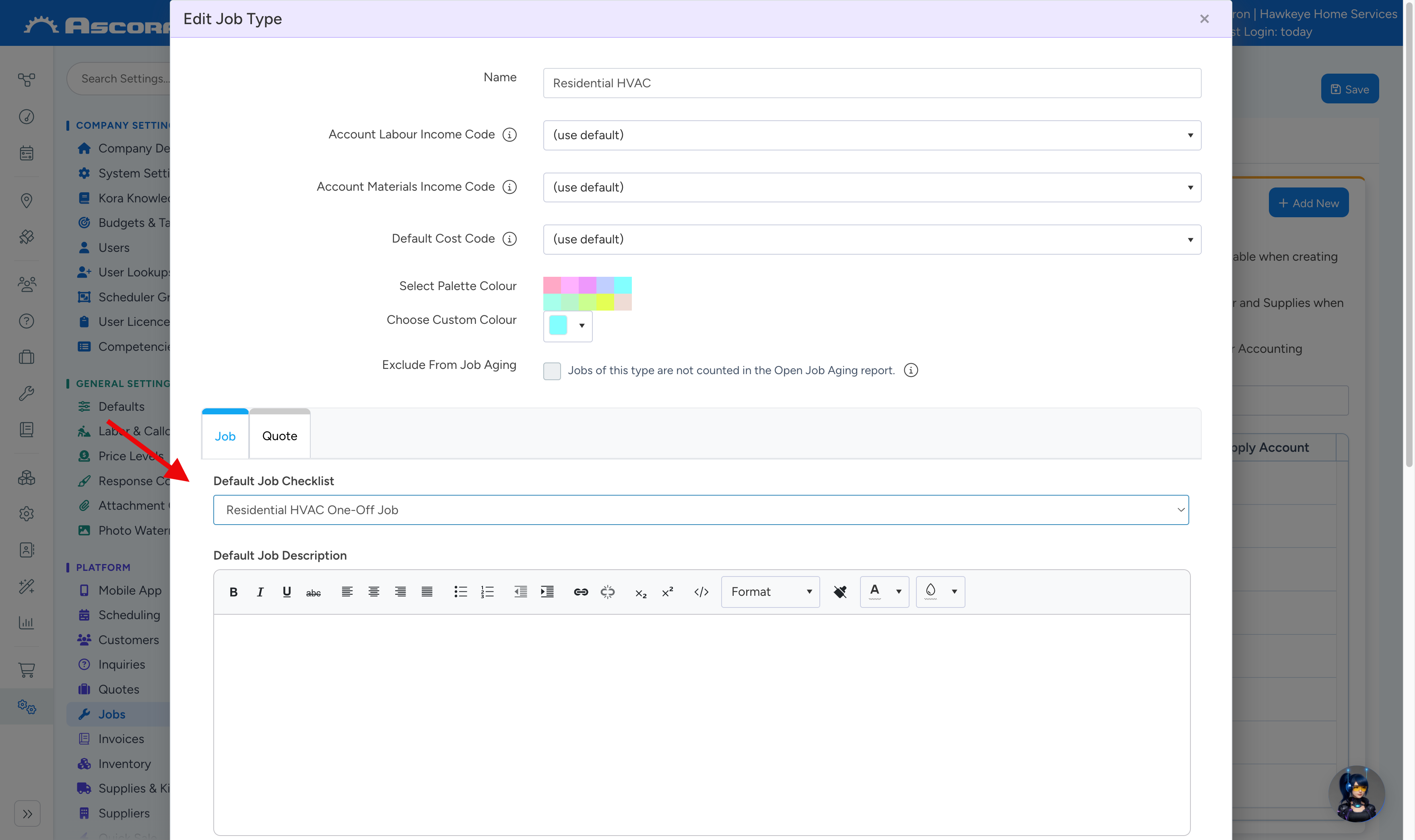Viewport: 1415px width, 840px height.
Task: Increase indent in the editor
Action: (547, 592)
